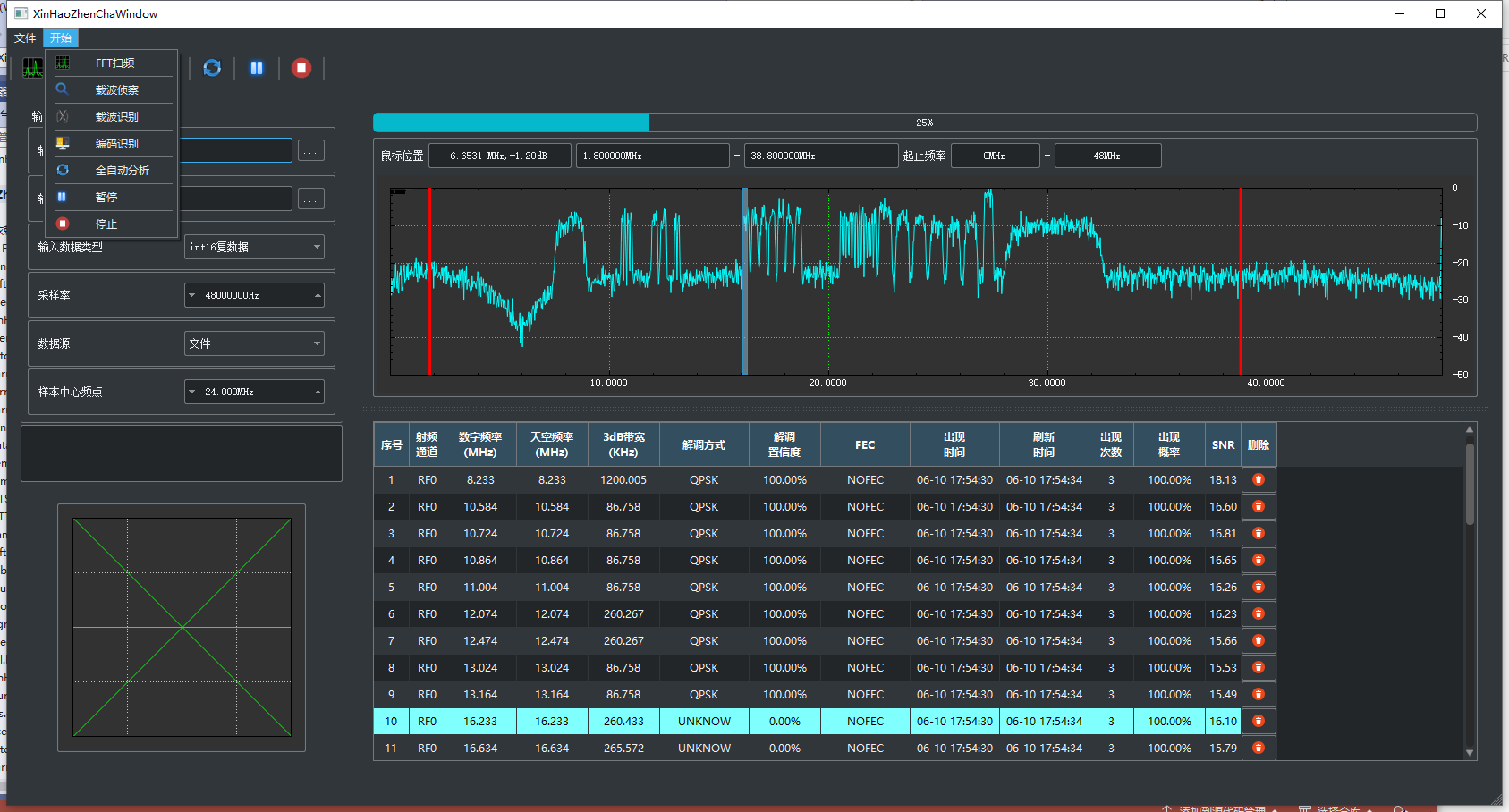This screenshot has width=1509, height=812.
Task: Open the 样本中心频点 24.000MHz combo box
Action: pos(254,392)
